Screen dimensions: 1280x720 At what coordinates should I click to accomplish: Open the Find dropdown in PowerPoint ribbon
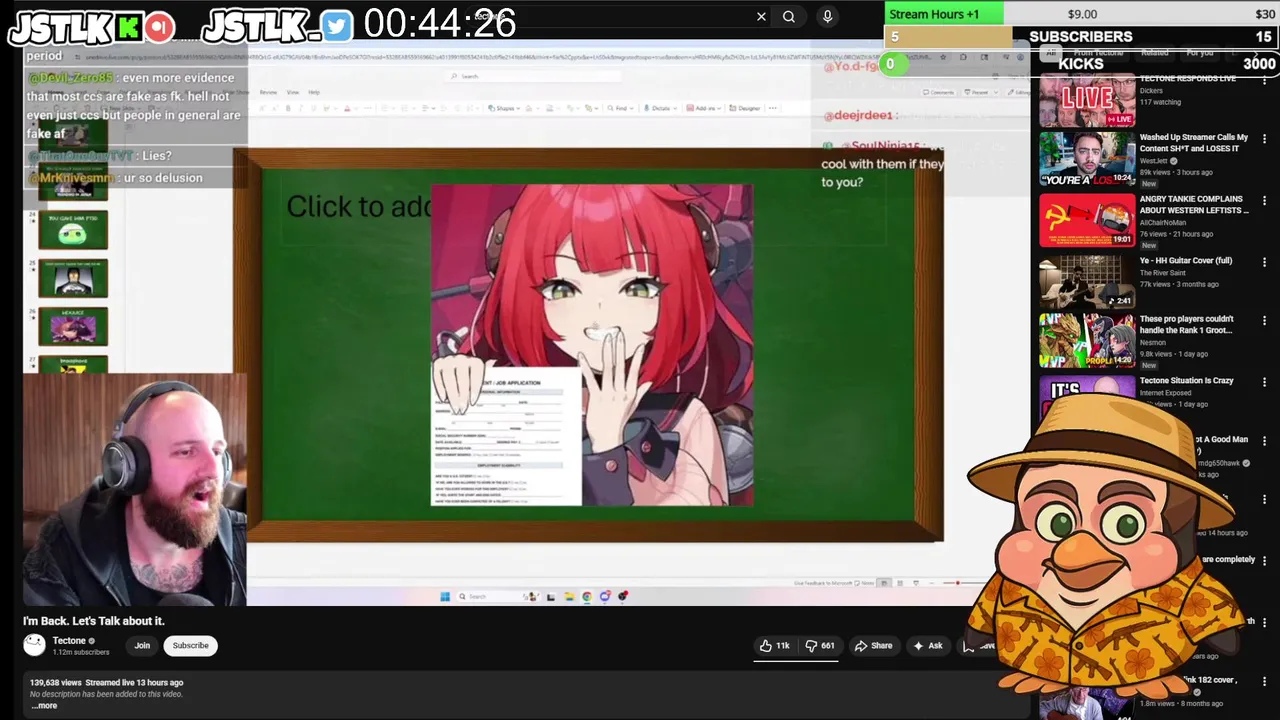click(x=620, y=108)
